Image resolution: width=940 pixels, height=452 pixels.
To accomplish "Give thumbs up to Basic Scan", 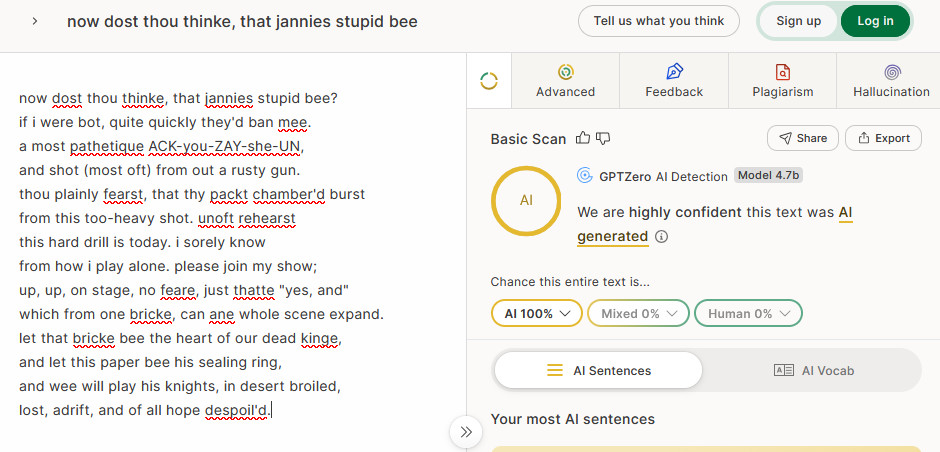I will [x=583, y=138].
